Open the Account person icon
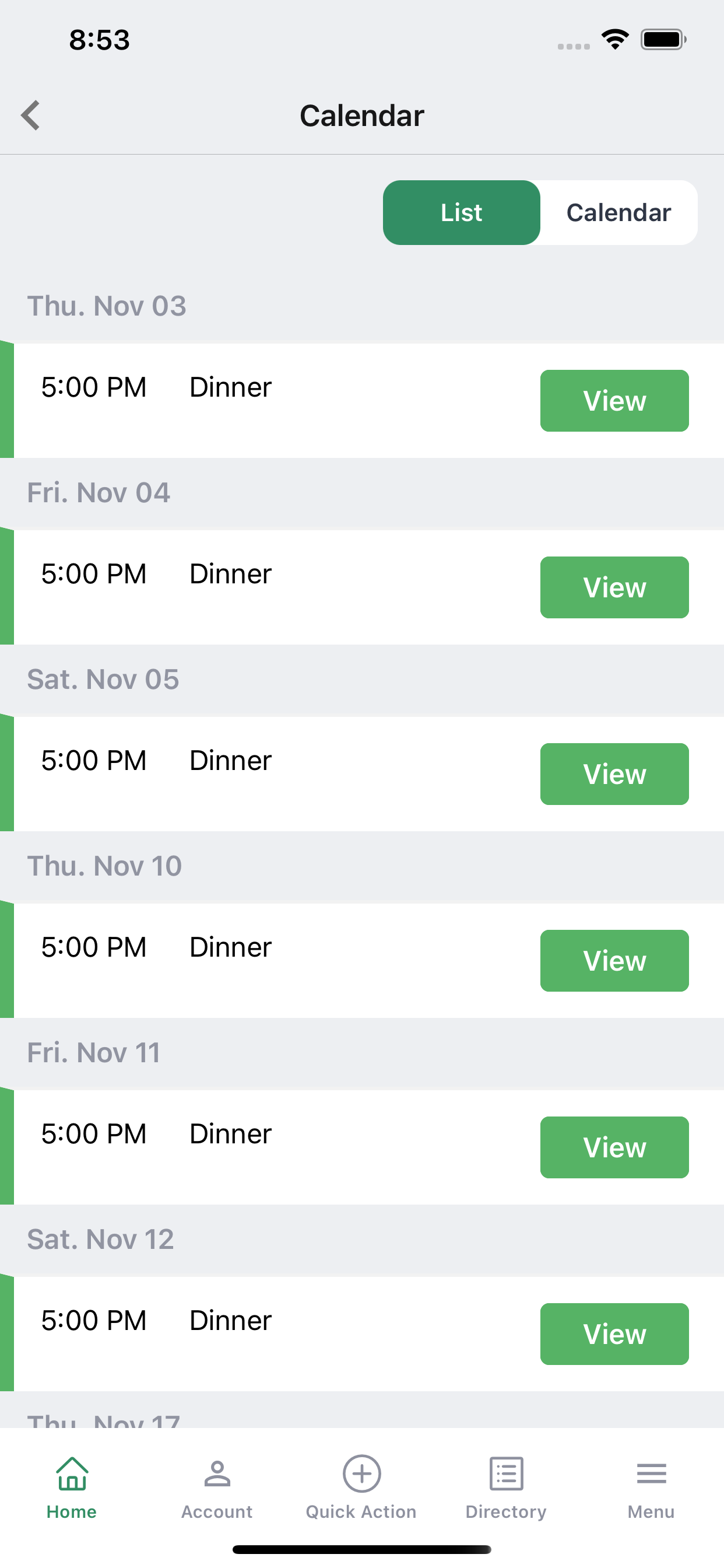The image size is (724, 1568). click(217, 1473)
